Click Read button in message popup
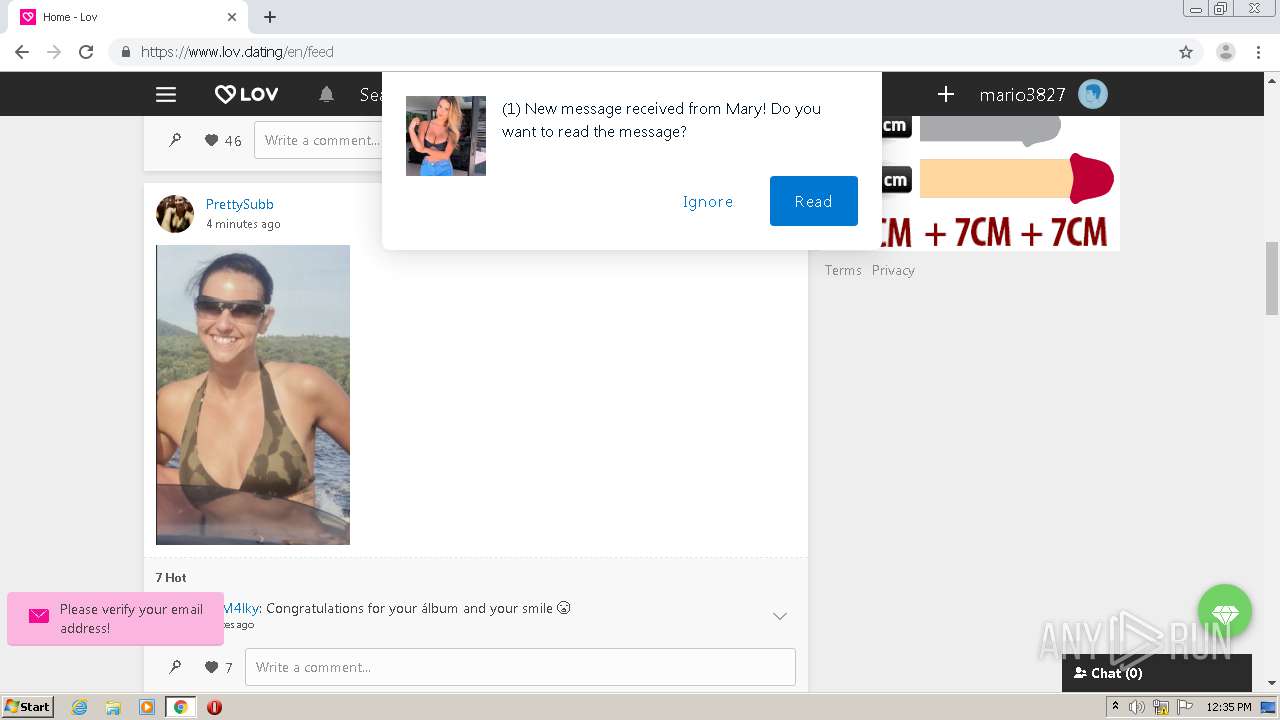This screenshot has height=720, width=1280. [813, 201]
